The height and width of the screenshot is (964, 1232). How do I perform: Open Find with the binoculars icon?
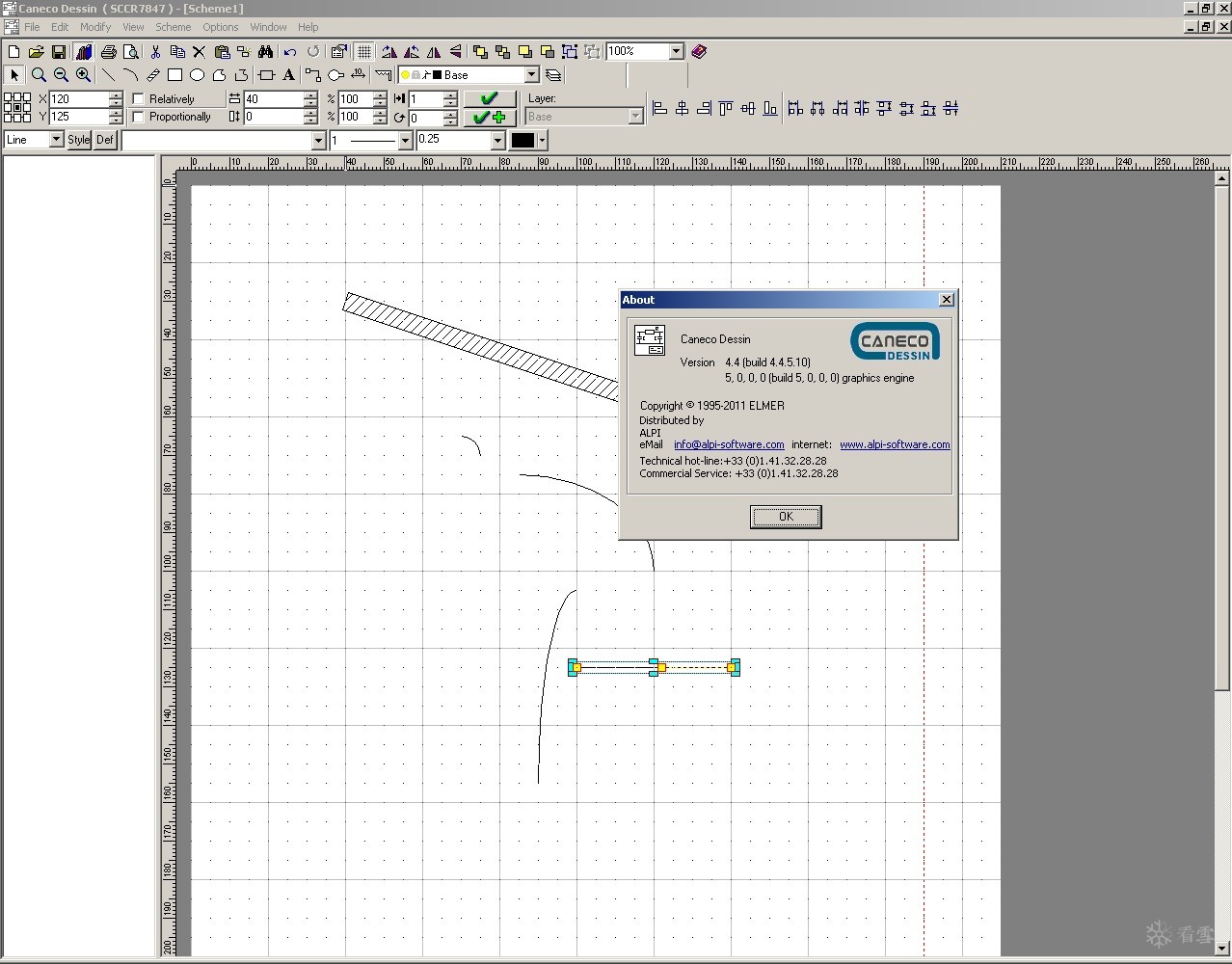click(266, 52)
